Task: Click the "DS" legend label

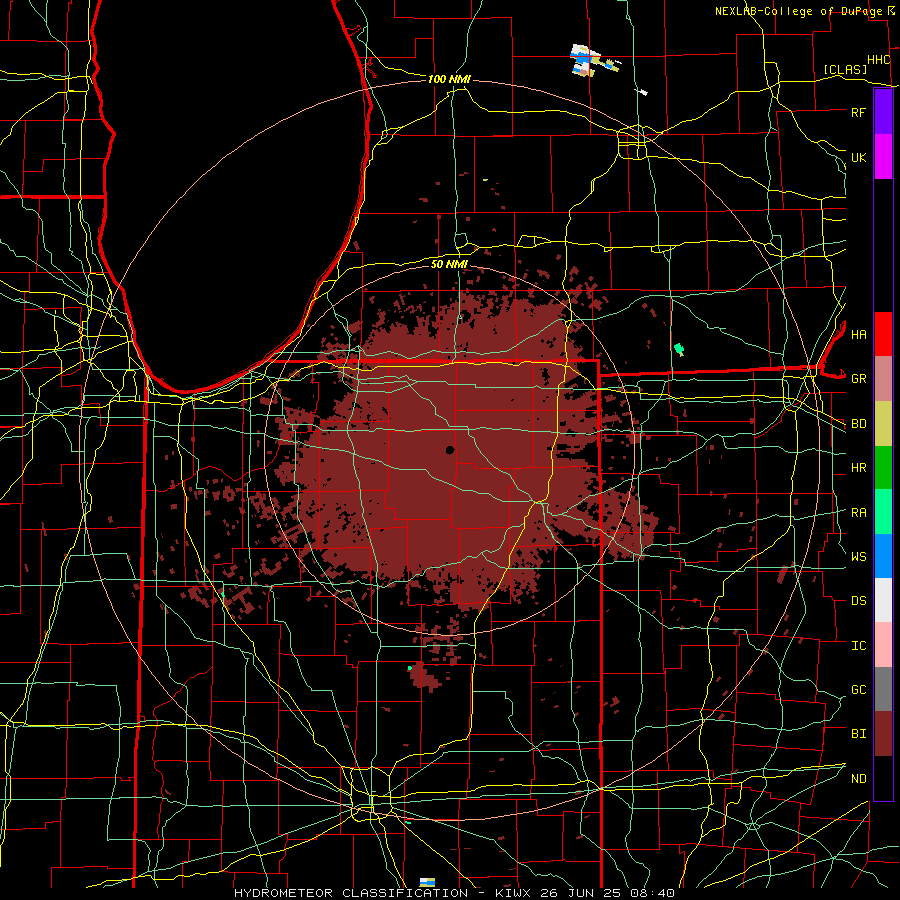Action: (858, 601)
